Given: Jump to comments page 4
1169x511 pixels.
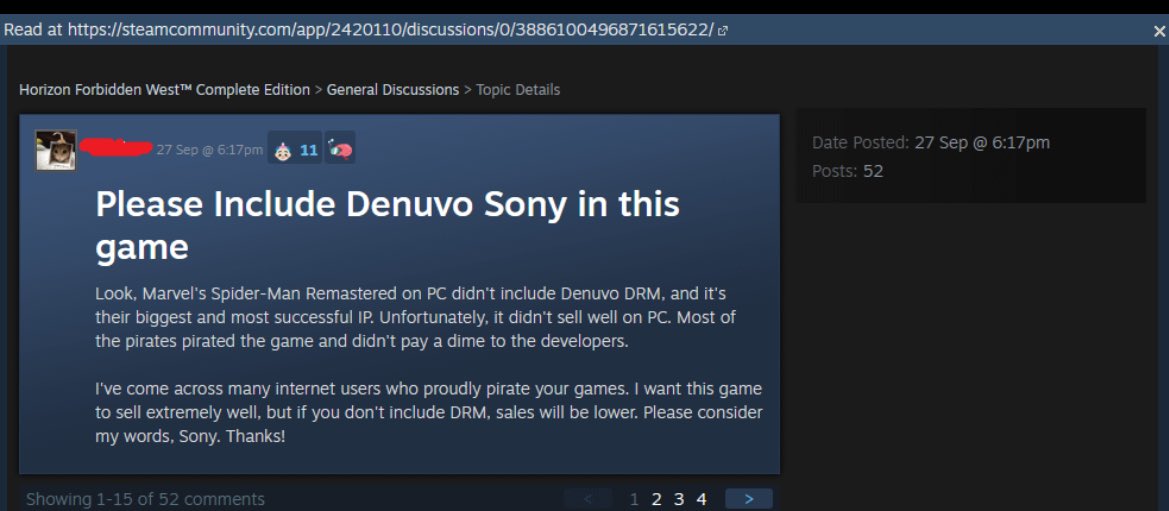Looking at the screenshot, I should (x=701, y=498).
